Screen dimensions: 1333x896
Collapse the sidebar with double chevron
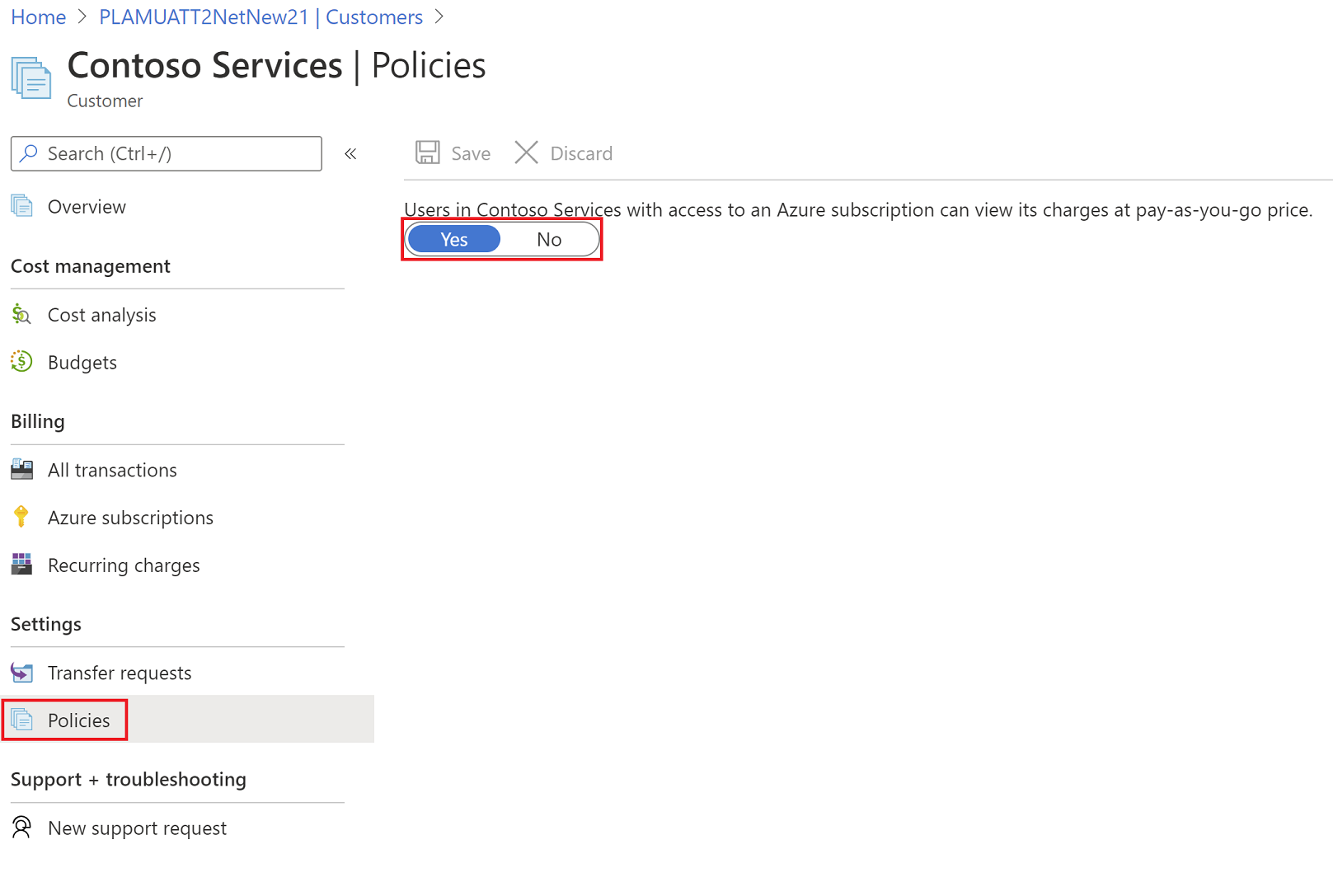click(350, 154)
